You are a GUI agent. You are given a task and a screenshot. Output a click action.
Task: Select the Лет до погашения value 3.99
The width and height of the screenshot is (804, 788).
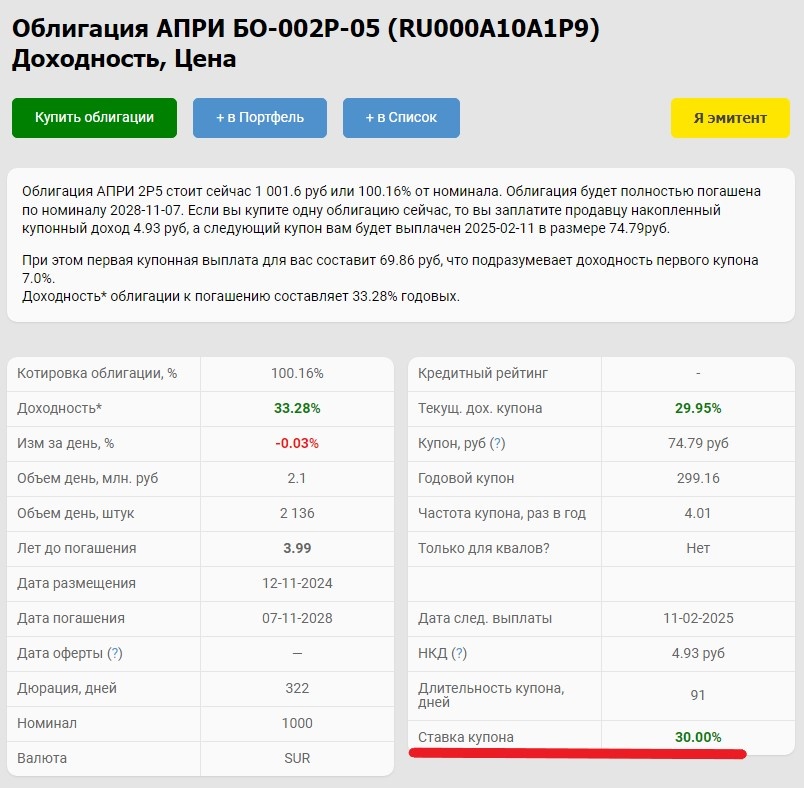297,548
